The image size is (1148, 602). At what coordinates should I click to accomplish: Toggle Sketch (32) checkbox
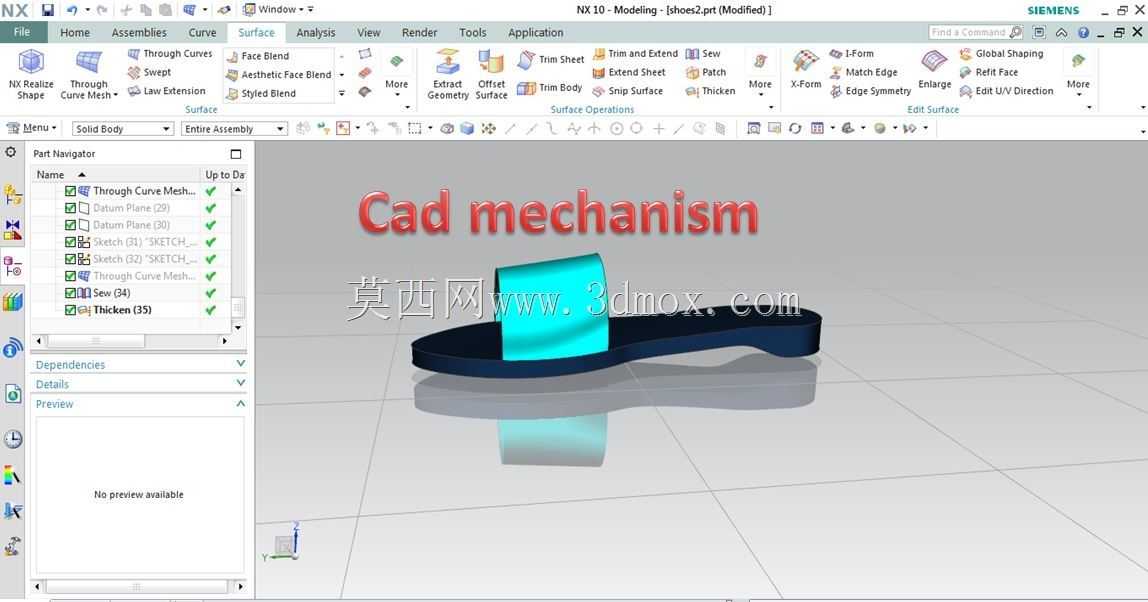(x=70, y=259)
